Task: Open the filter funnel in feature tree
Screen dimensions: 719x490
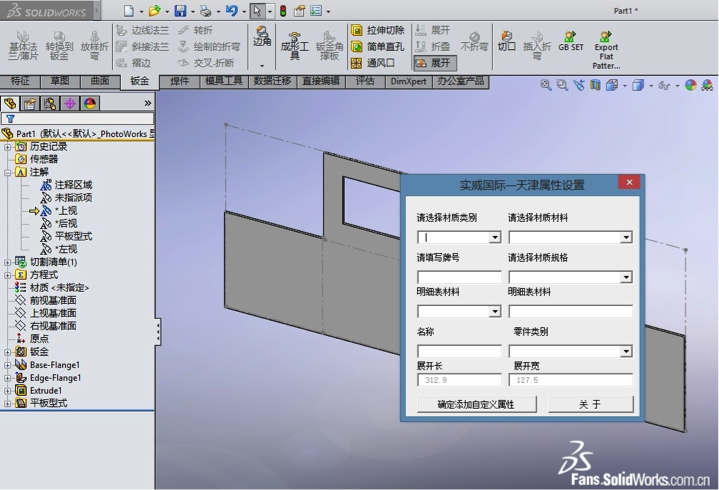Action: [x=10, y=118]
